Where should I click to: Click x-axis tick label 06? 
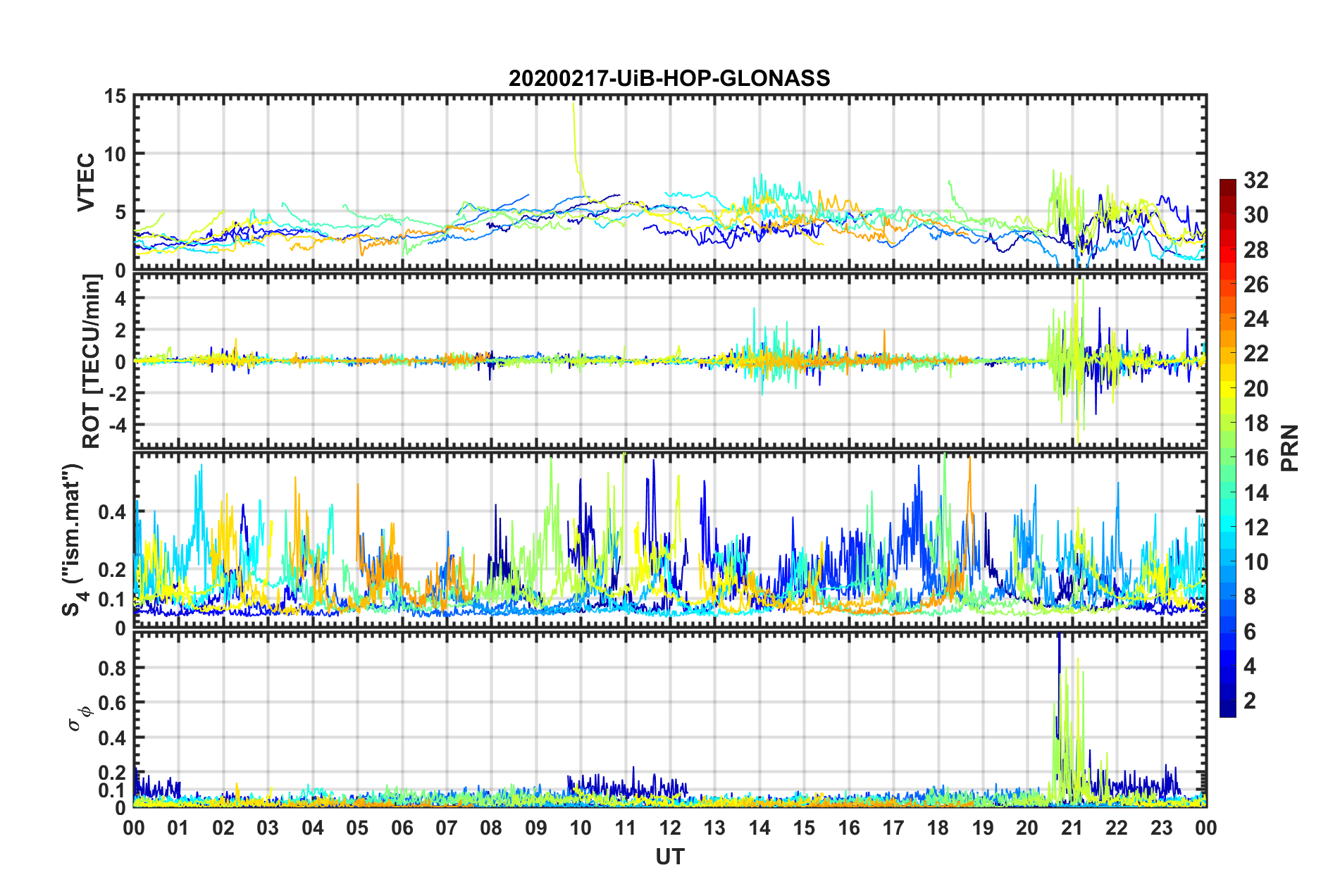point(402,828)
